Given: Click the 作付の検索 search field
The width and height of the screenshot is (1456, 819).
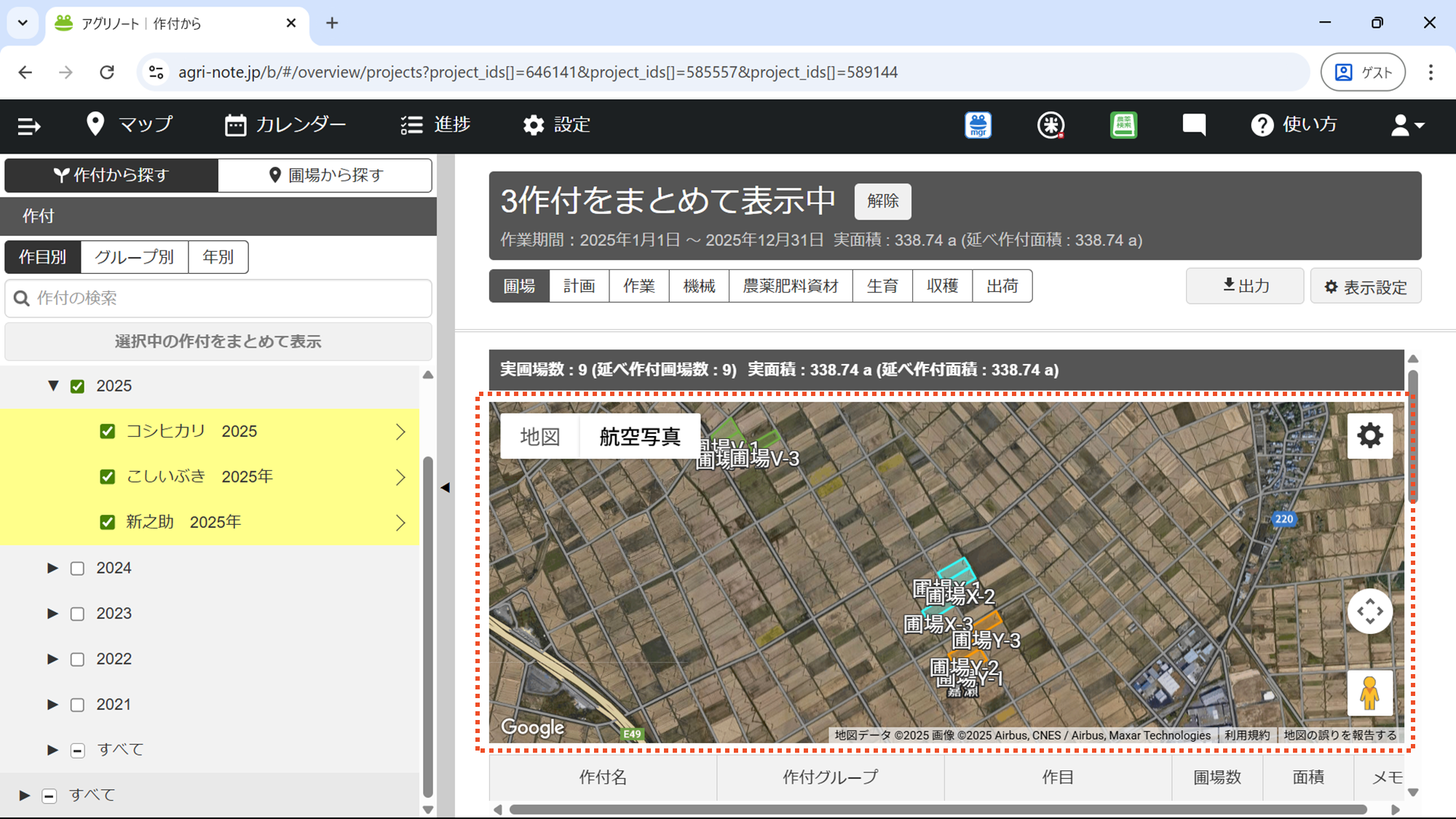Looking at the screenshot, I should pyautogui.click(x=218, y=298).
